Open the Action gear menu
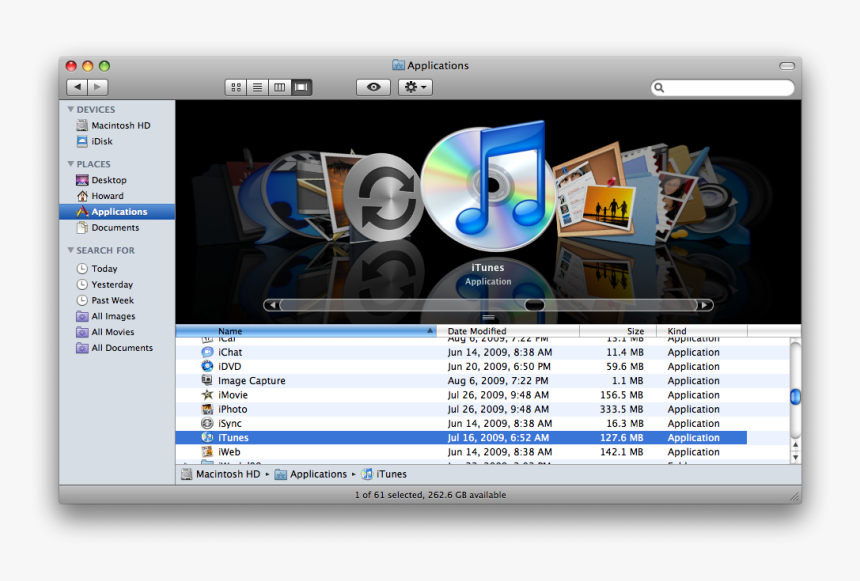This screenshot has width=860, height=581. click(414, 87)
